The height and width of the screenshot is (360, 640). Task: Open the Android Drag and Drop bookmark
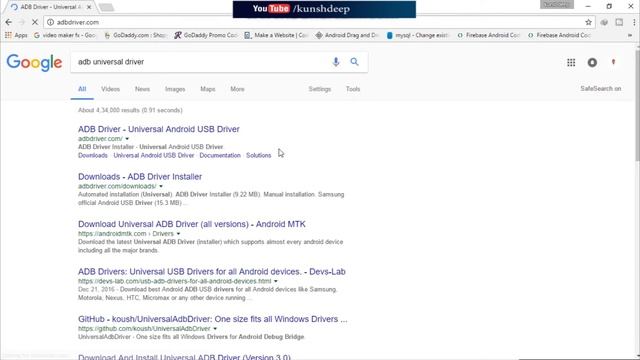point(347,36)
